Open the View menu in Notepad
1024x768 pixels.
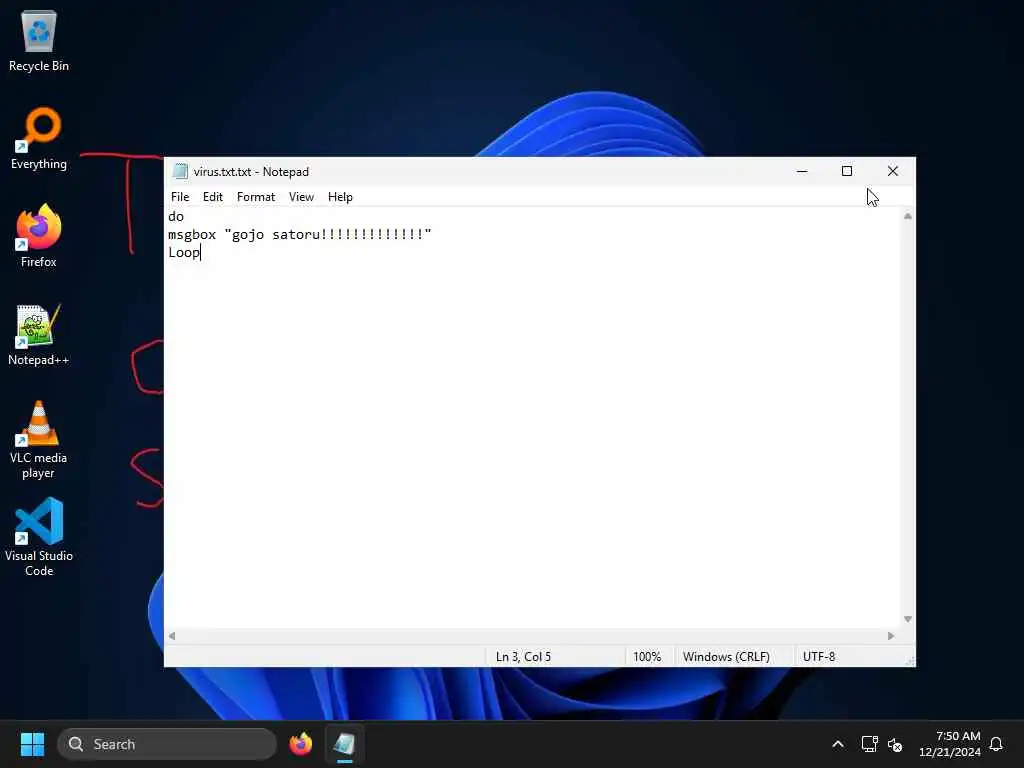301,197
